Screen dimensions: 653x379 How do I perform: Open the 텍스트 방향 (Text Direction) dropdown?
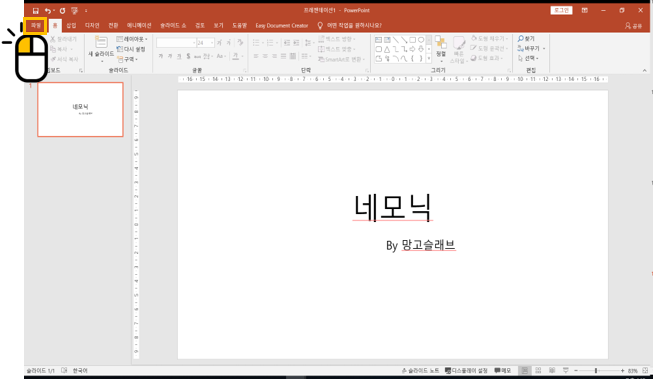(337, 39)
